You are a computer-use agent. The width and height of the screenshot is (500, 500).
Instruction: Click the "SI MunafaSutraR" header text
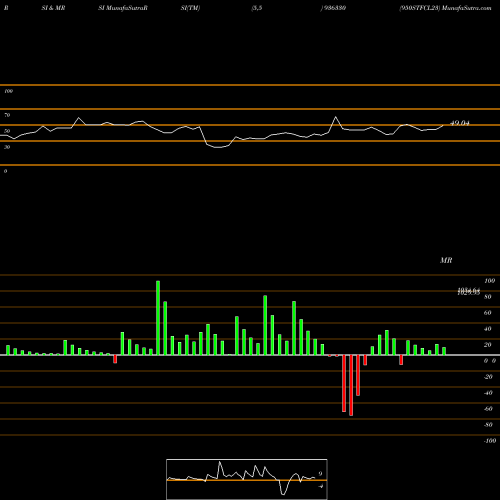coord(123,8)
